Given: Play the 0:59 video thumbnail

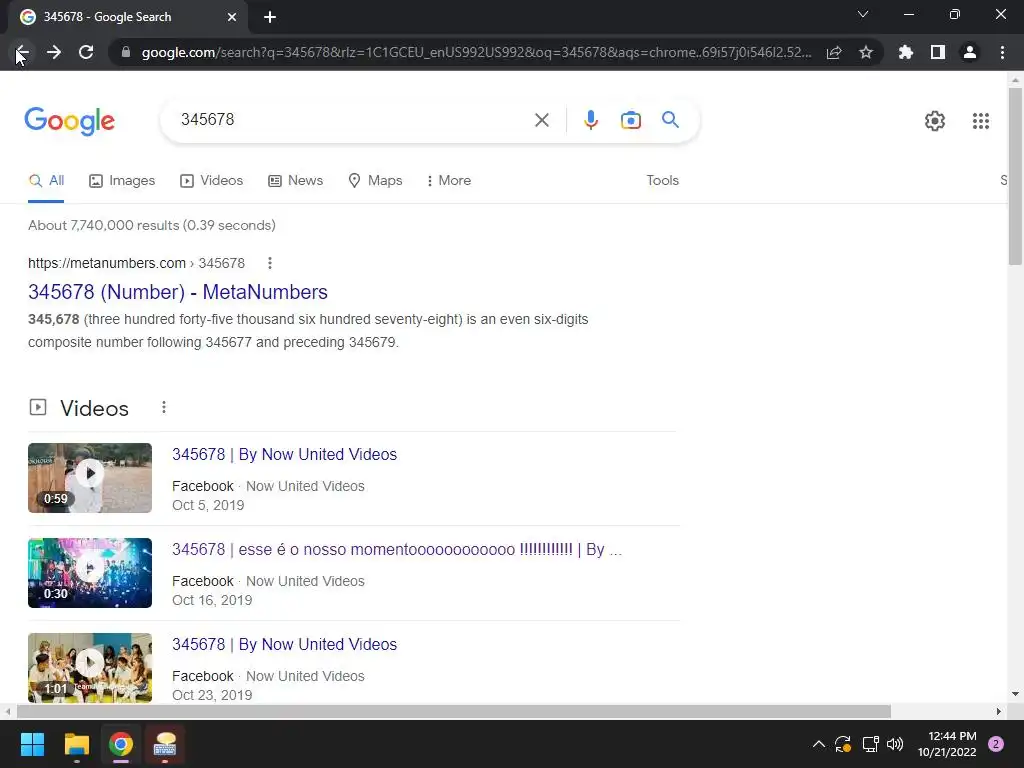Looking at the screenshot, I should [90, 478].
